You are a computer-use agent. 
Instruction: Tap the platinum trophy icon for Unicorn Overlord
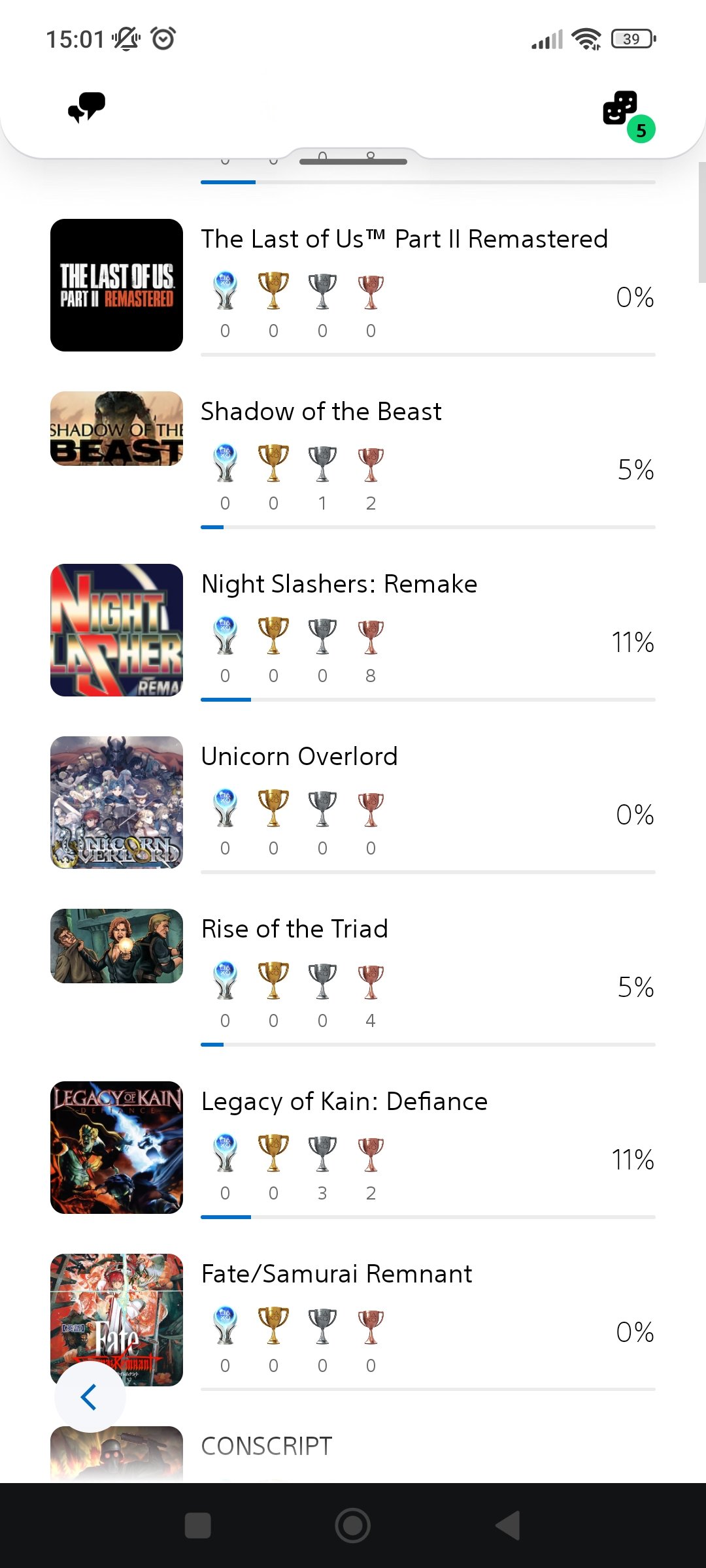point(225,809)
